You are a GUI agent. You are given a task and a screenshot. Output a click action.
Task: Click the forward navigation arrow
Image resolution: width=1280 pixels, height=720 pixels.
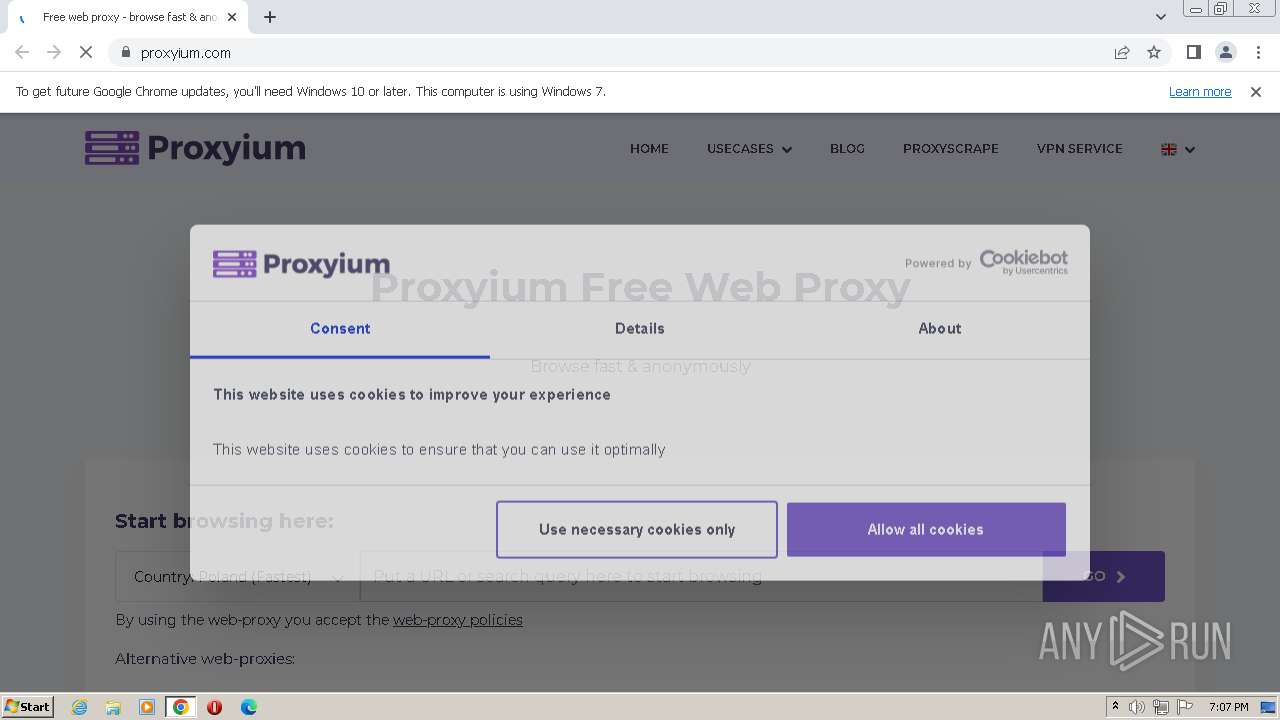tap(54, 52)
